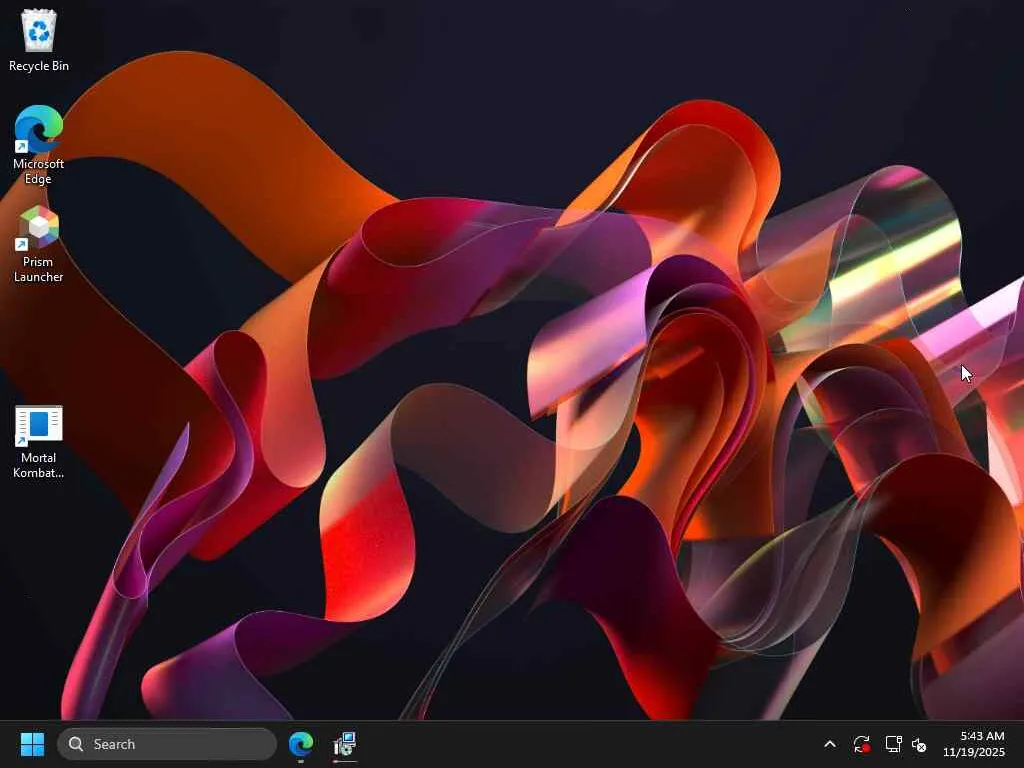Click the sync update tray icon
This screenshot has height=768, width=1024.
(x=861, y=744)
